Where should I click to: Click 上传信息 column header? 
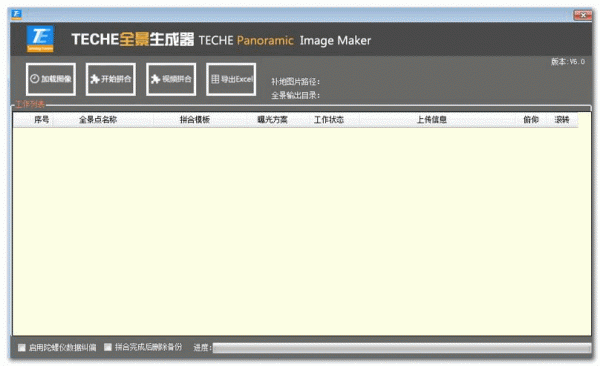click(432, 120)
